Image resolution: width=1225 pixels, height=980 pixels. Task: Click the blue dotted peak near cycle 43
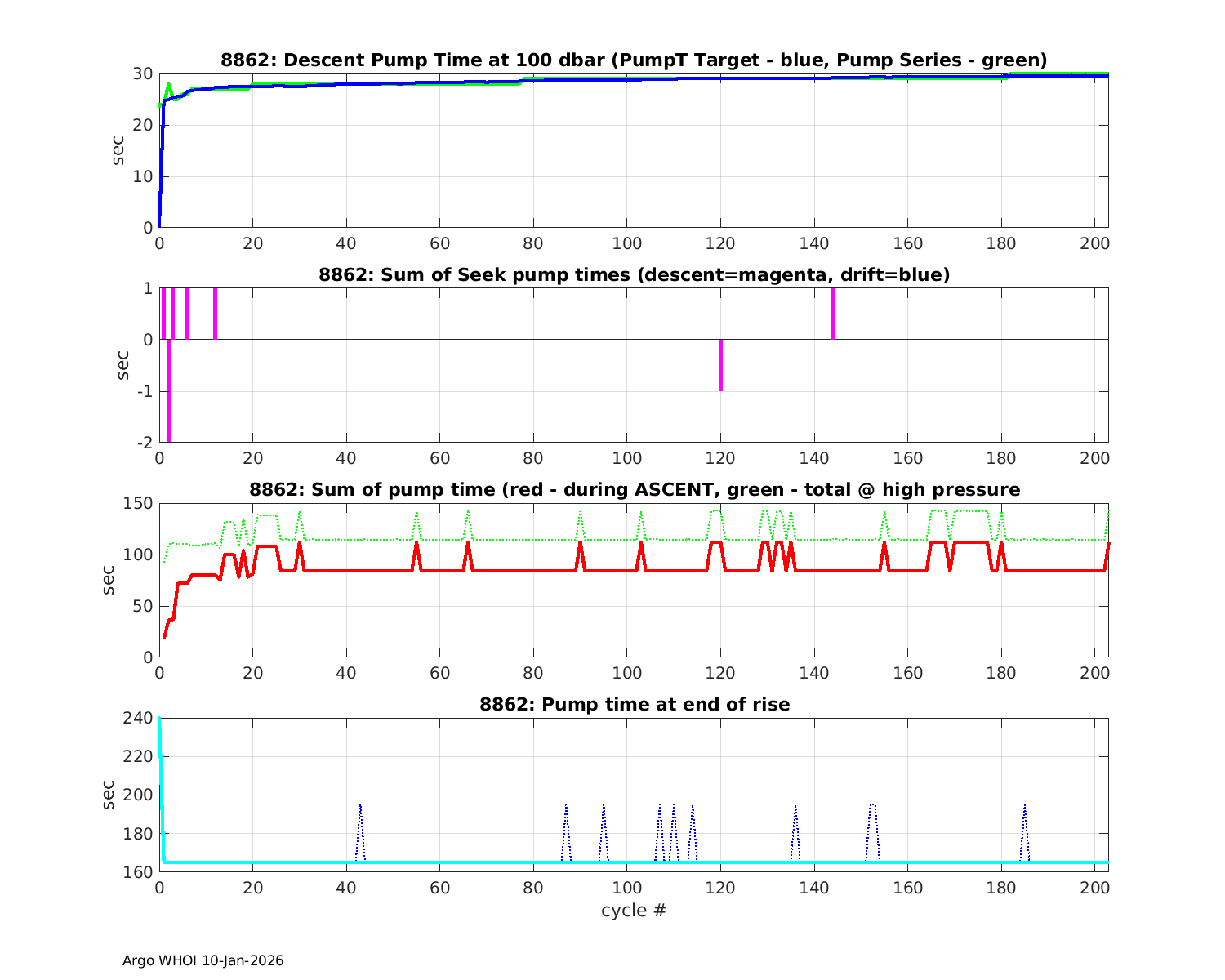pos(360,807)
